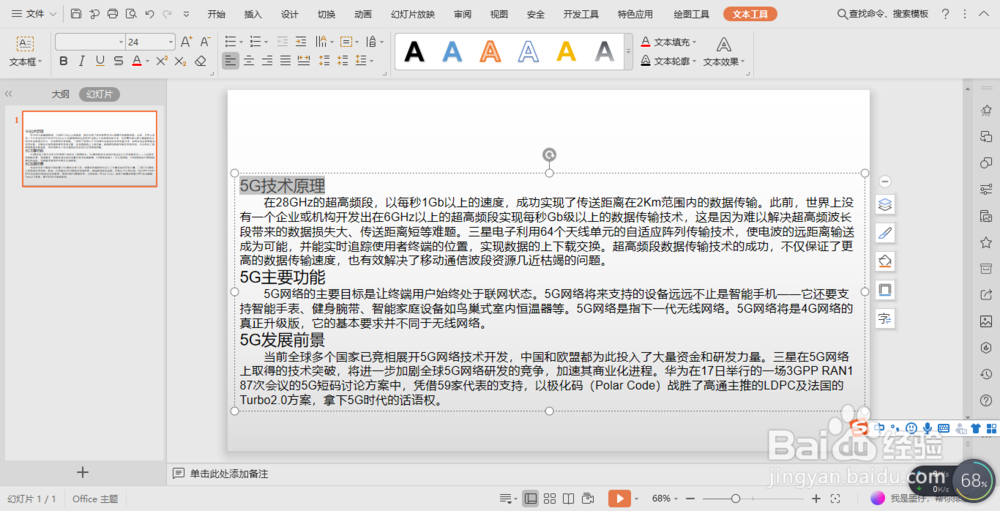Increase font size with A+ icon
Screen dimensions: 1000x511
pos(186,42)
